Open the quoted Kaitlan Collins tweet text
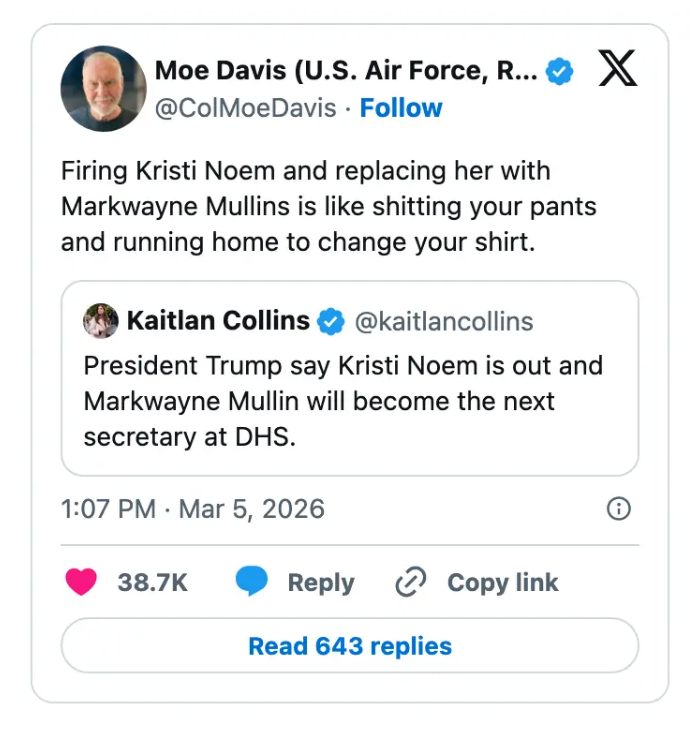The image size is (694, 730). 343,401
